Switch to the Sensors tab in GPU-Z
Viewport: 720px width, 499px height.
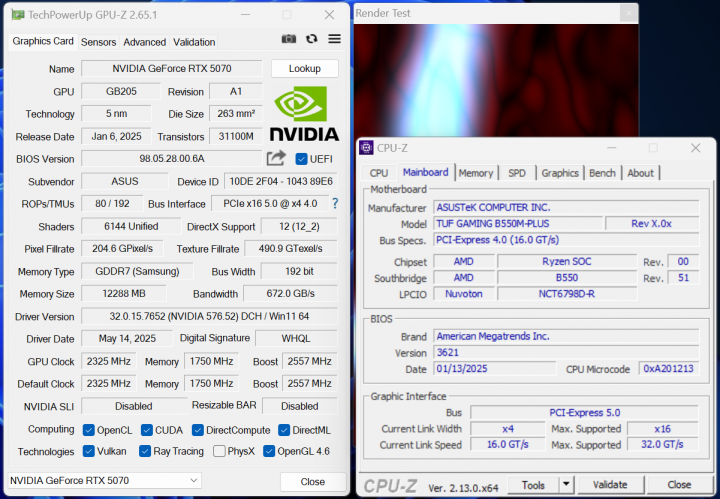[98, 42]
